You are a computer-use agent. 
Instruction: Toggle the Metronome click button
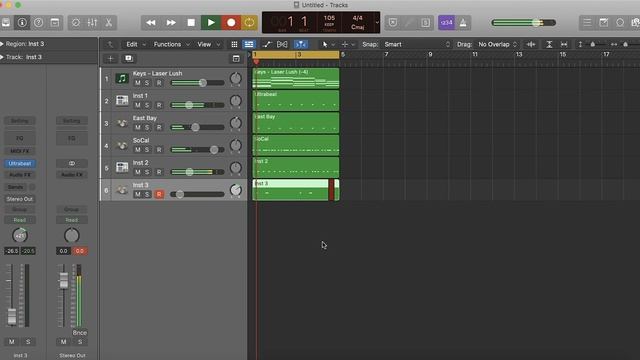[463, 22]
